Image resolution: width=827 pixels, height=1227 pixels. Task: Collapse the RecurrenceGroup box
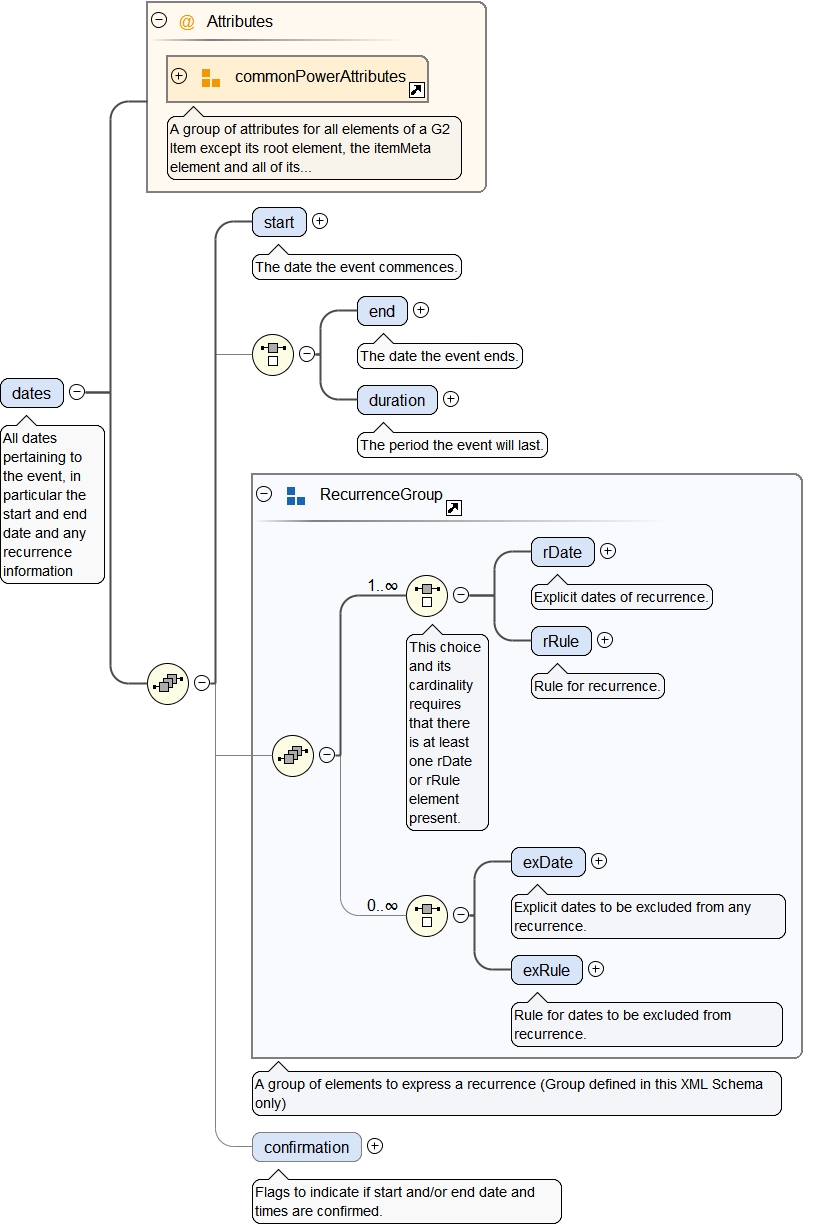click(264, 494)
